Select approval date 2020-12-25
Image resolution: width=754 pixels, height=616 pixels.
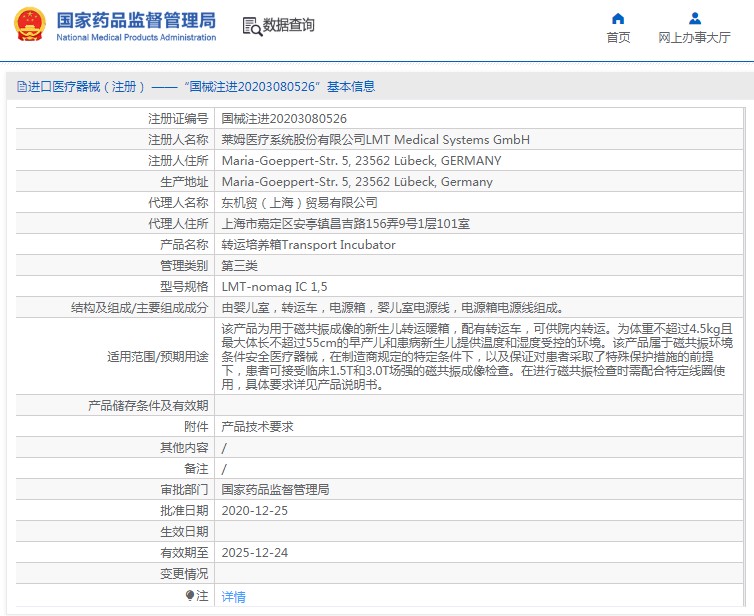tap(254, 511)
